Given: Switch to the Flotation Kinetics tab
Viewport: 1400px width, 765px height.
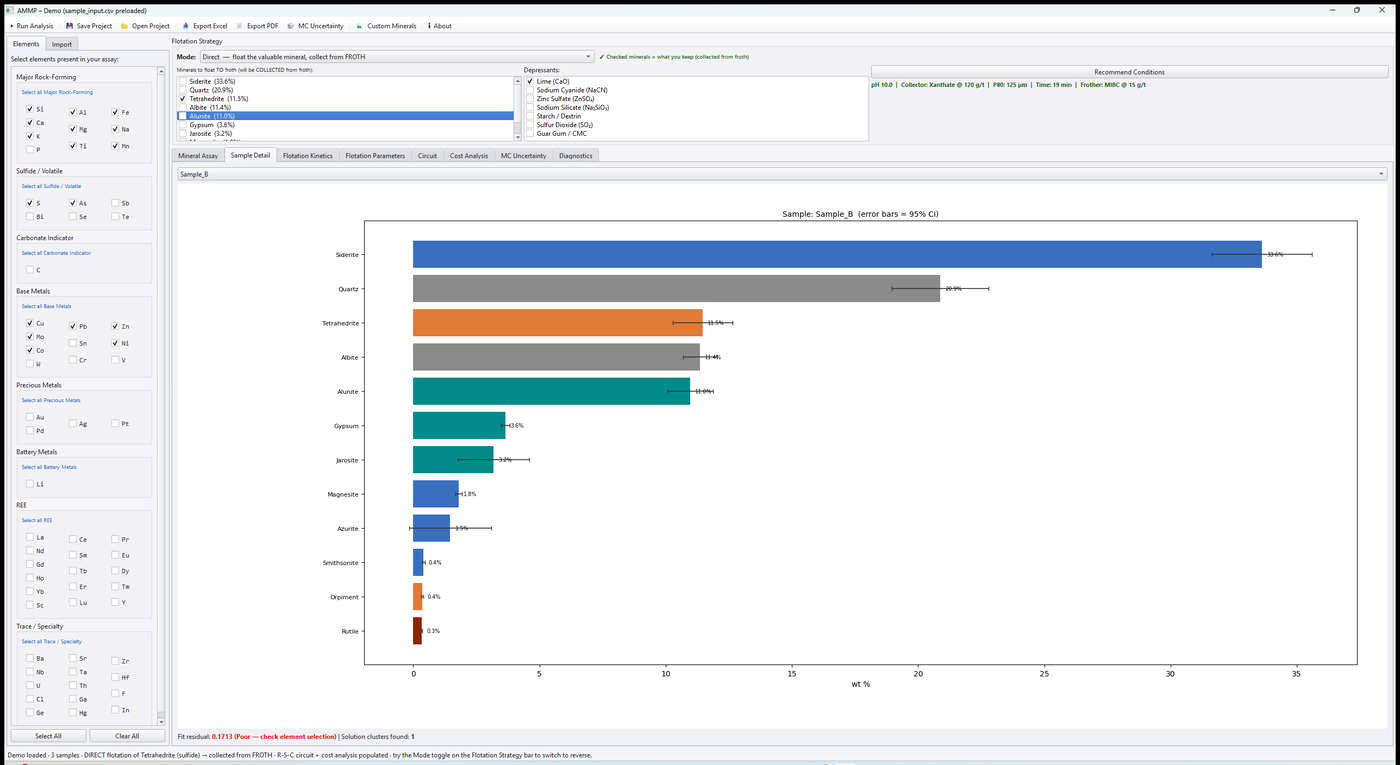Looking at the screenshot, I should coord(307,156).
